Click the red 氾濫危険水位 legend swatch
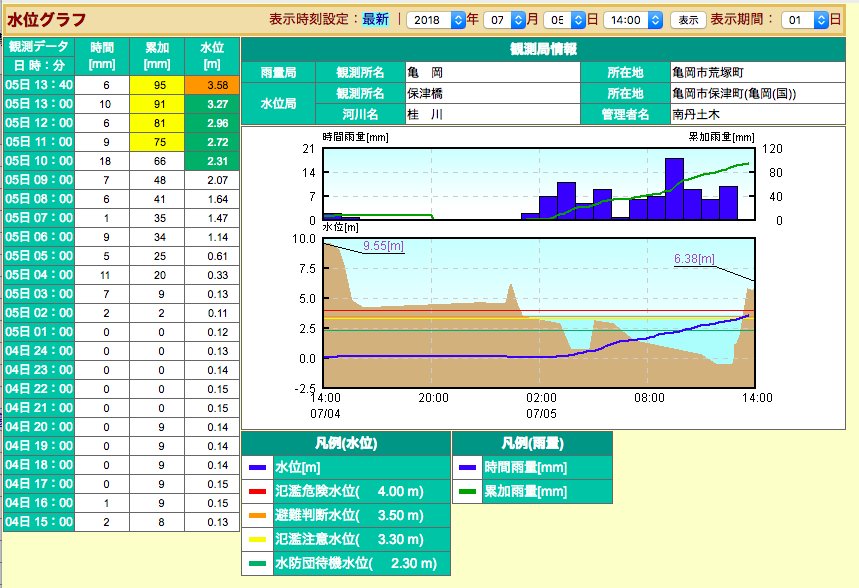This screenshot has height=588, width=859. (257, 492)
